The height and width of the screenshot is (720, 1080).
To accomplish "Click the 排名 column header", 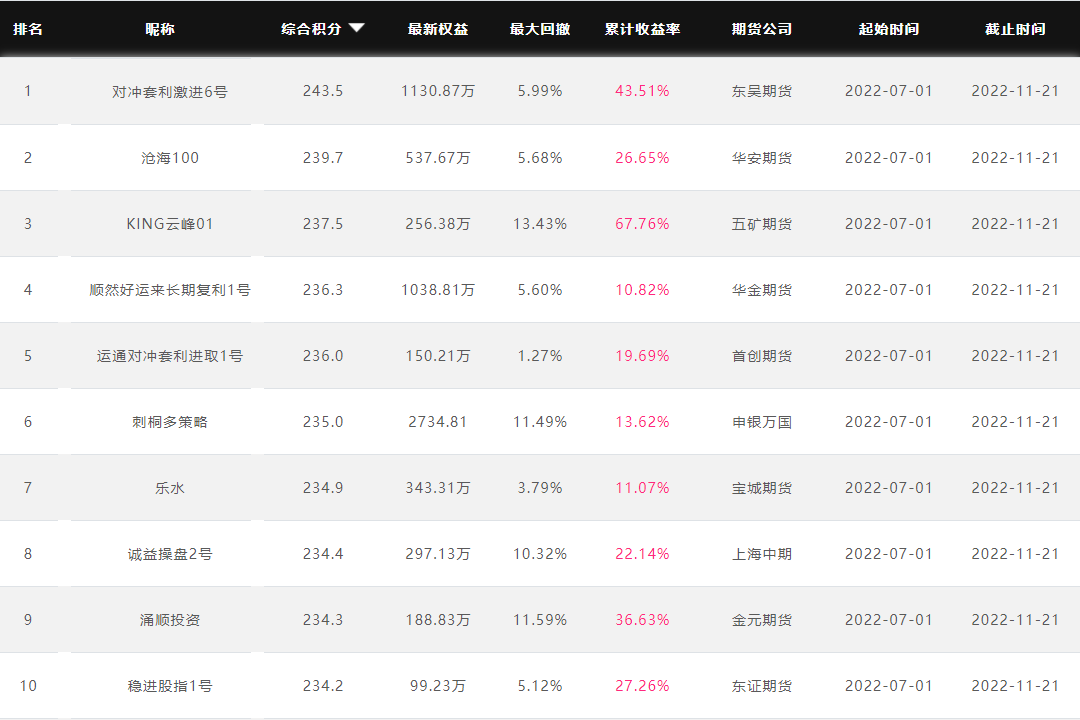I will coord(28,29).
